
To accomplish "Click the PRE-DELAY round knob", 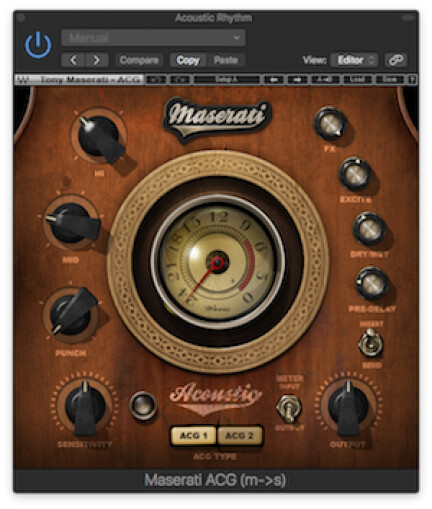I will (x=372, y=283).
